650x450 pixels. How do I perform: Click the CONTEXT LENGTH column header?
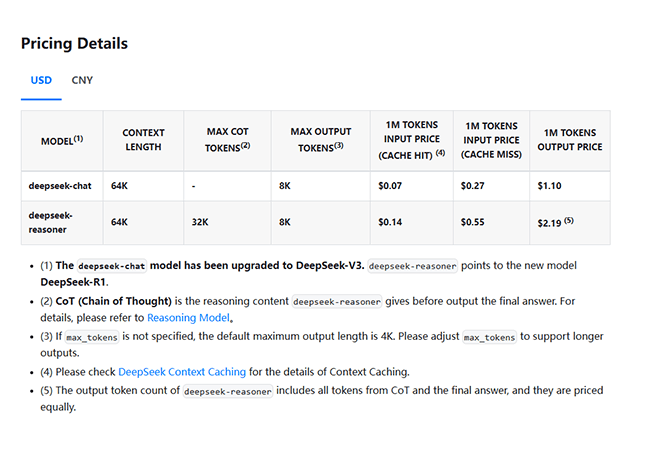point(143,140)
